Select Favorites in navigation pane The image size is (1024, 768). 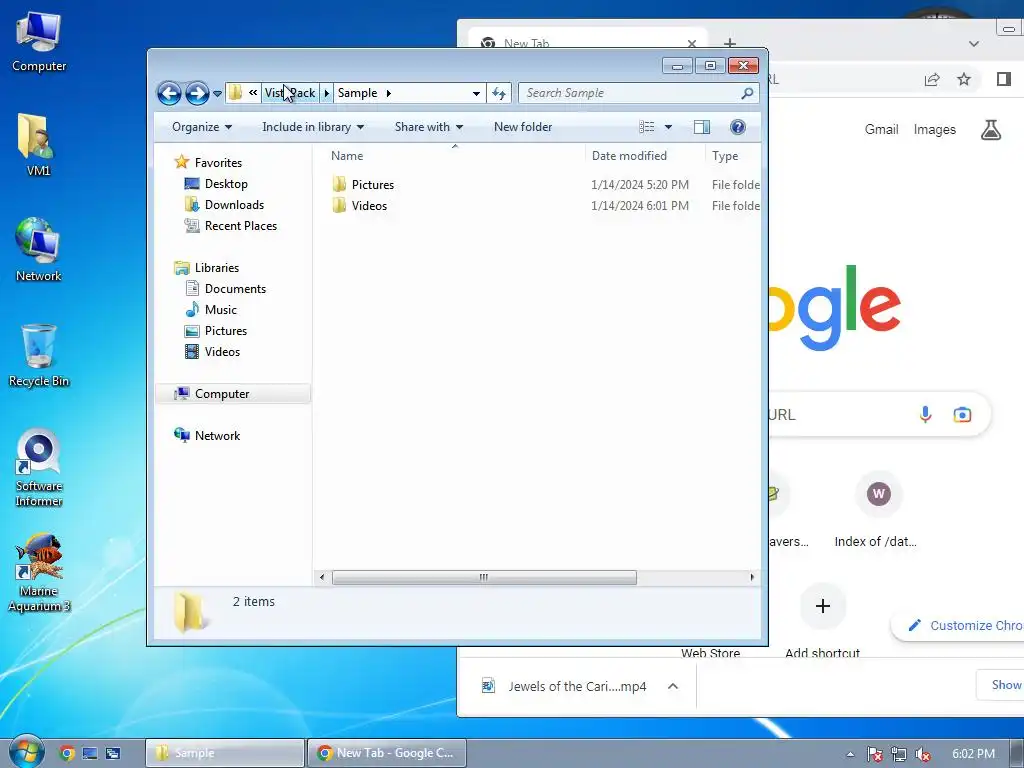[218, 163]
